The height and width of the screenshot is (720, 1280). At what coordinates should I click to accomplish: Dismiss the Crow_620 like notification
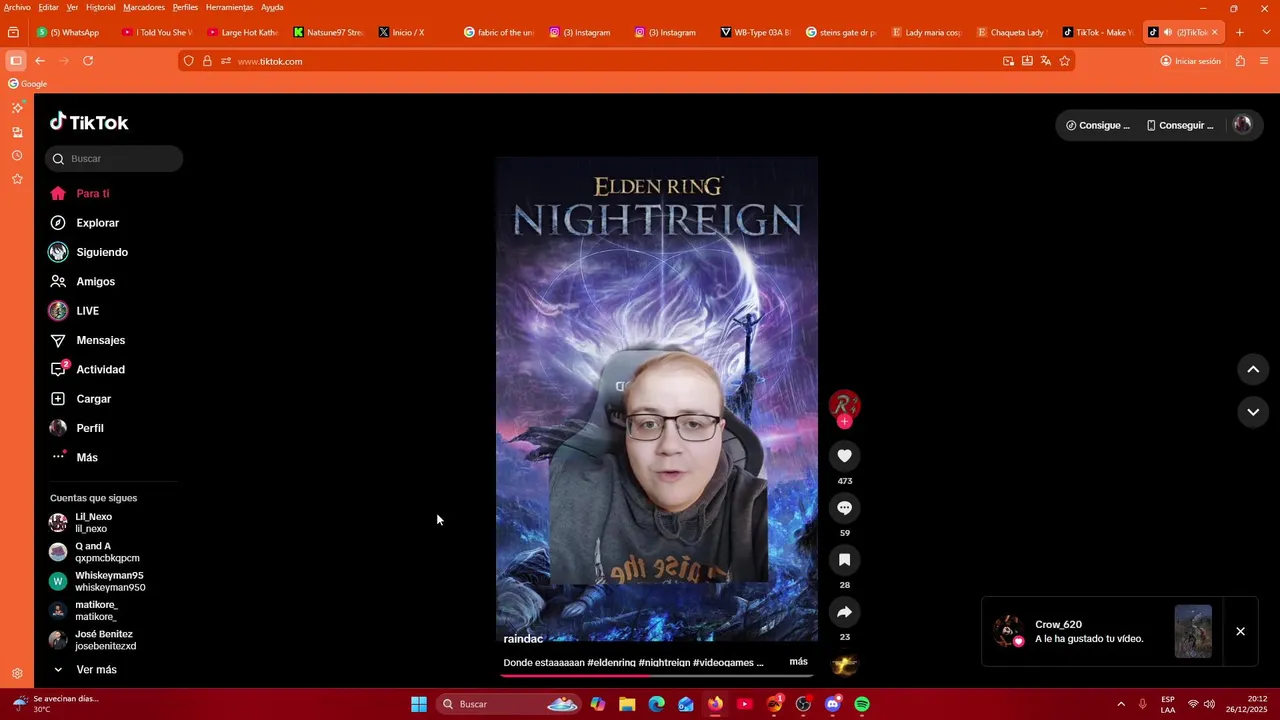coord(1240,631)
